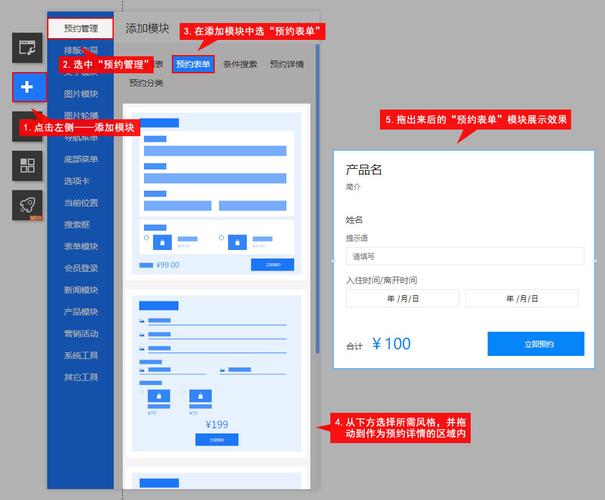Screen dimensions: 605x500
Task: Click the check-in date field 年/月/日
Action: [402, 298]
